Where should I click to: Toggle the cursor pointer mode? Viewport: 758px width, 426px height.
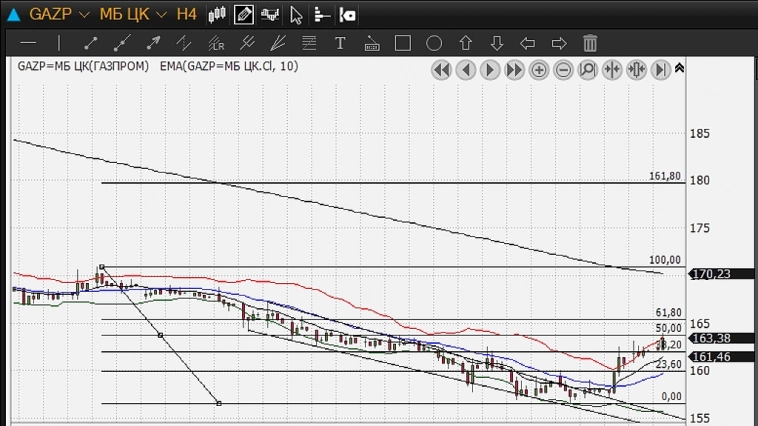tap(296, 14)
